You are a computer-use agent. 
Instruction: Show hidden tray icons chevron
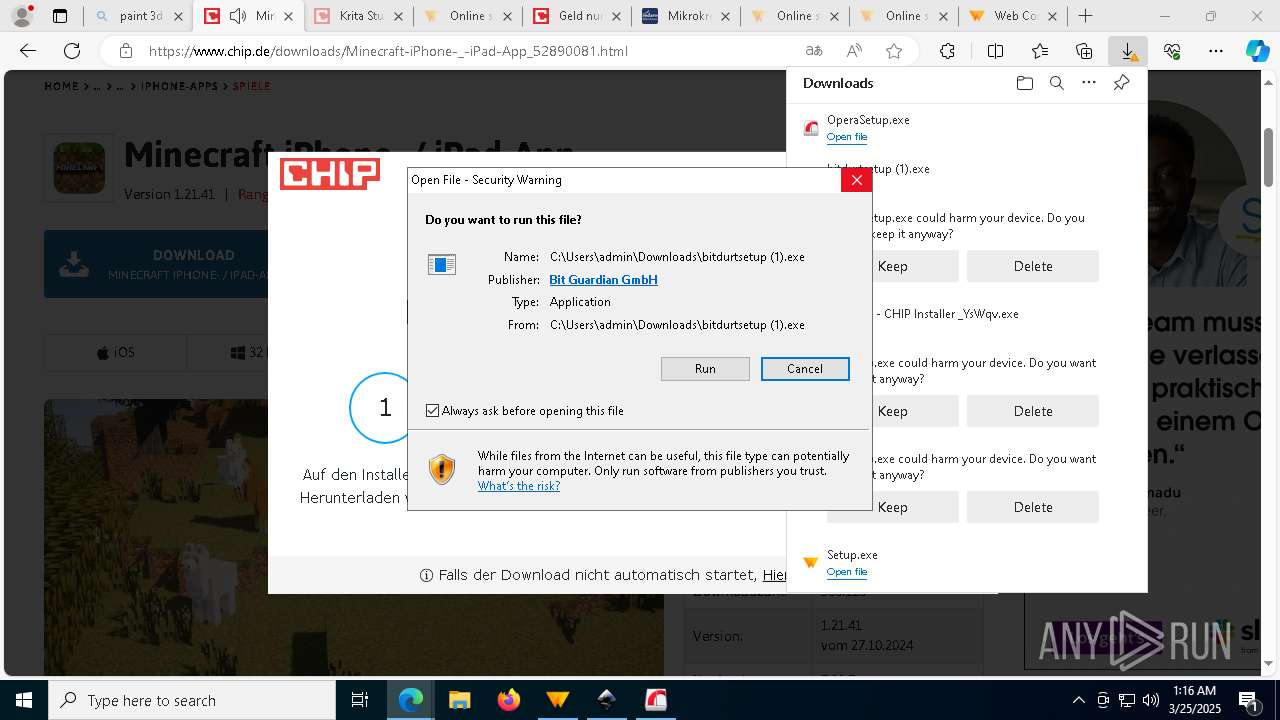point(1078,700)
